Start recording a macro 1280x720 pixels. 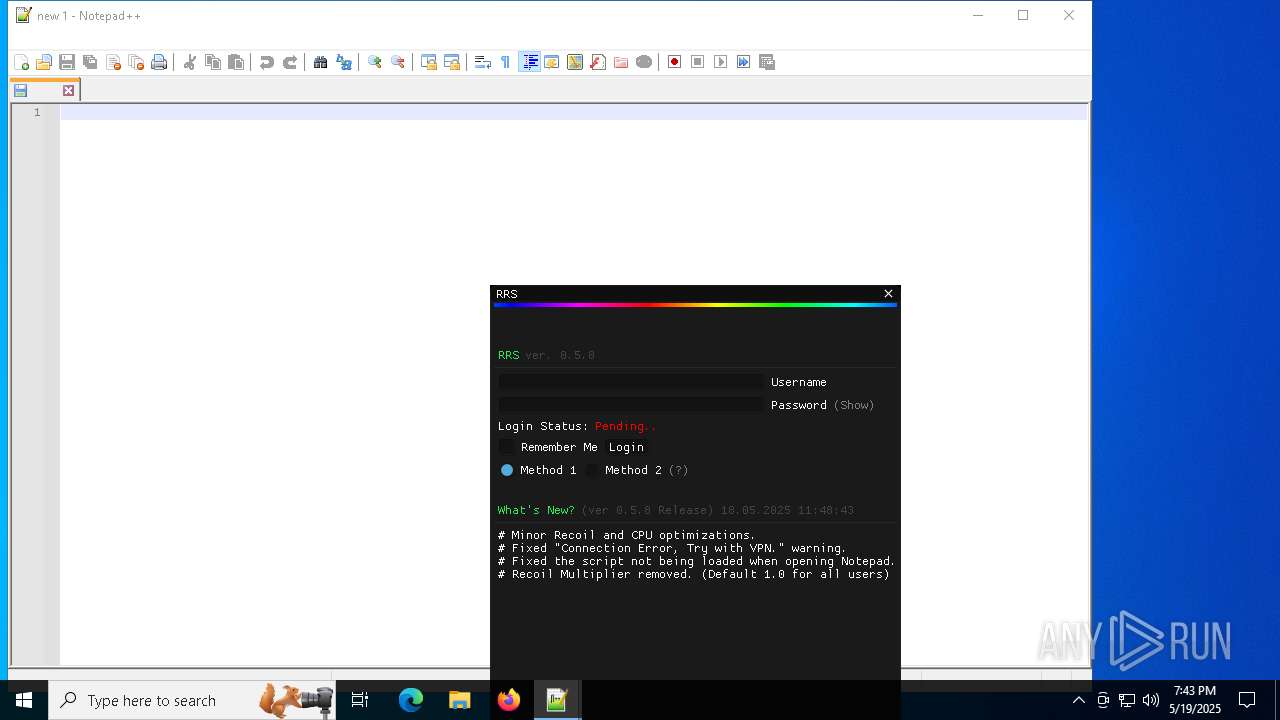coord(675,62)
